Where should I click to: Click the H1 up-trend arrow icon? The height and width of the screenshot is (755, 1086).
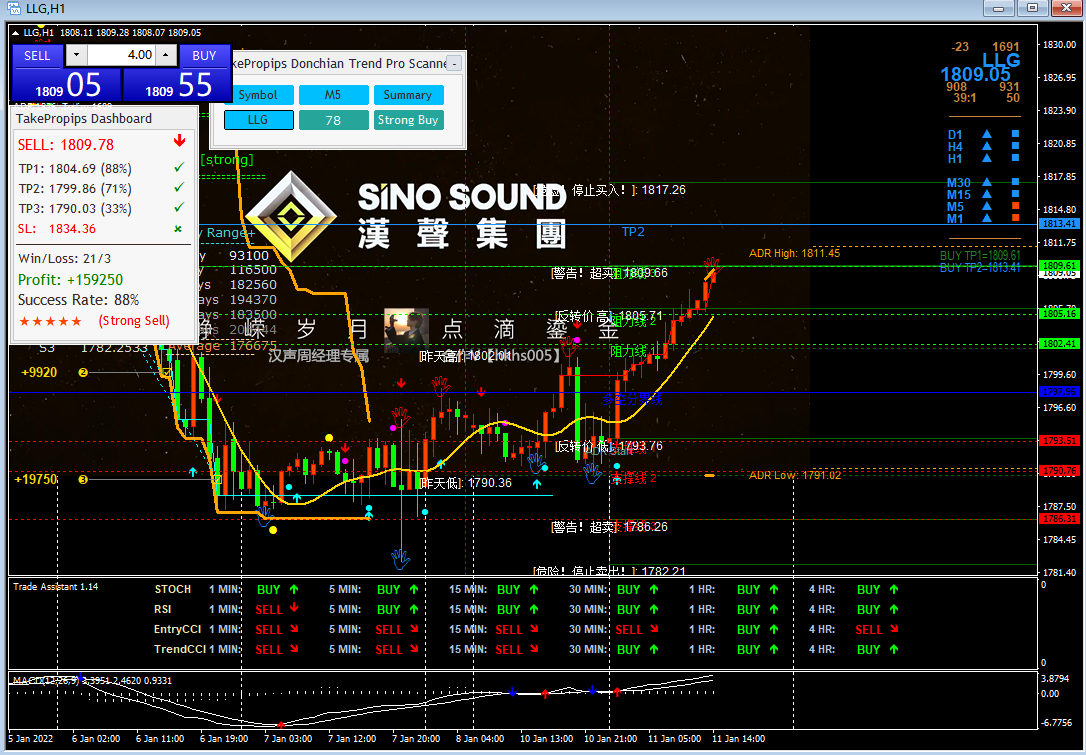[987, 158]
